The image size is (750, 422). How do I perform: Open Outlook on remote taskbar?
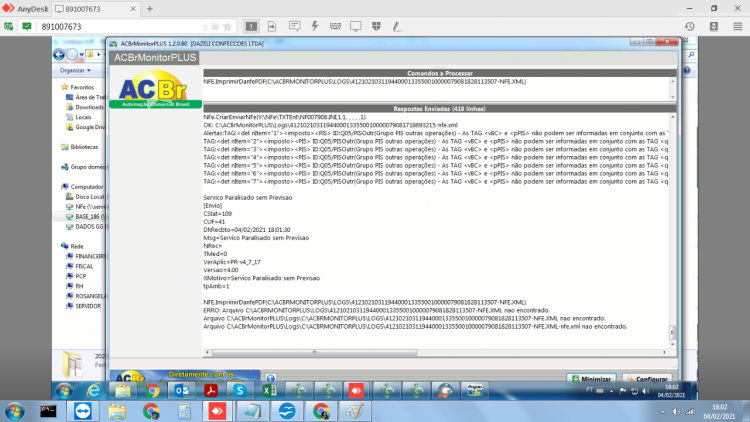pos(182,390)
